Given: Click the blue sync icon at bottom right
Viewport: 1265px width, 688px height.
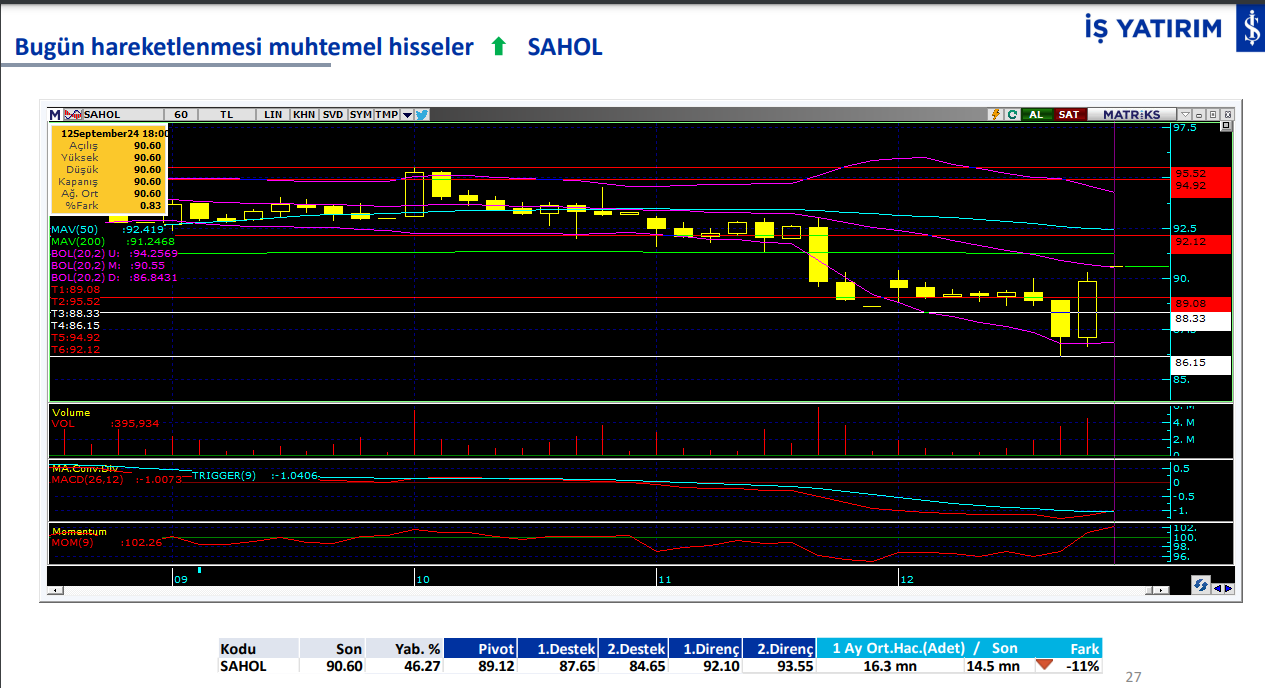Looking at the screenshot, I should click(1200, 586).
